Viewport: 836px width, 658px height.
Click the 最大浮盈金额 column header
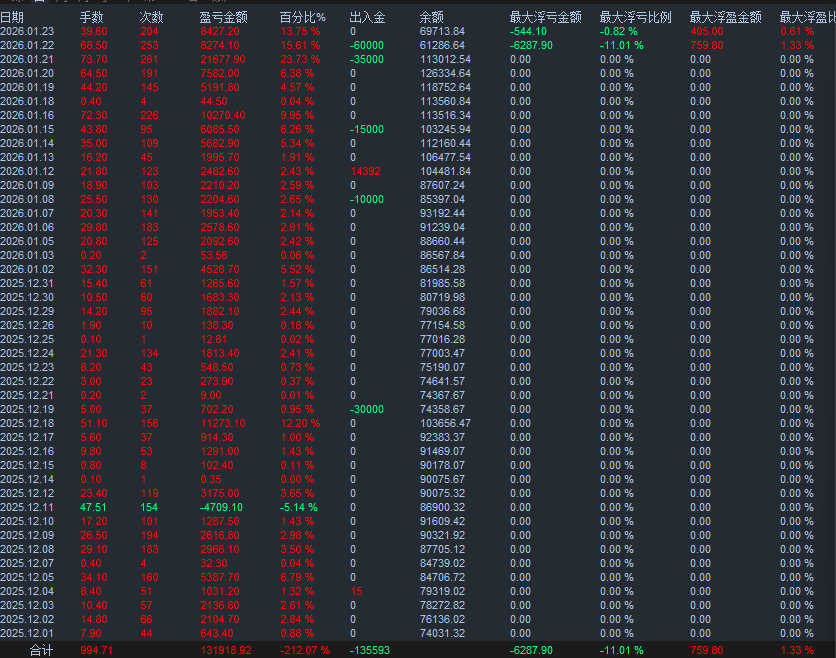coord(718,16)
